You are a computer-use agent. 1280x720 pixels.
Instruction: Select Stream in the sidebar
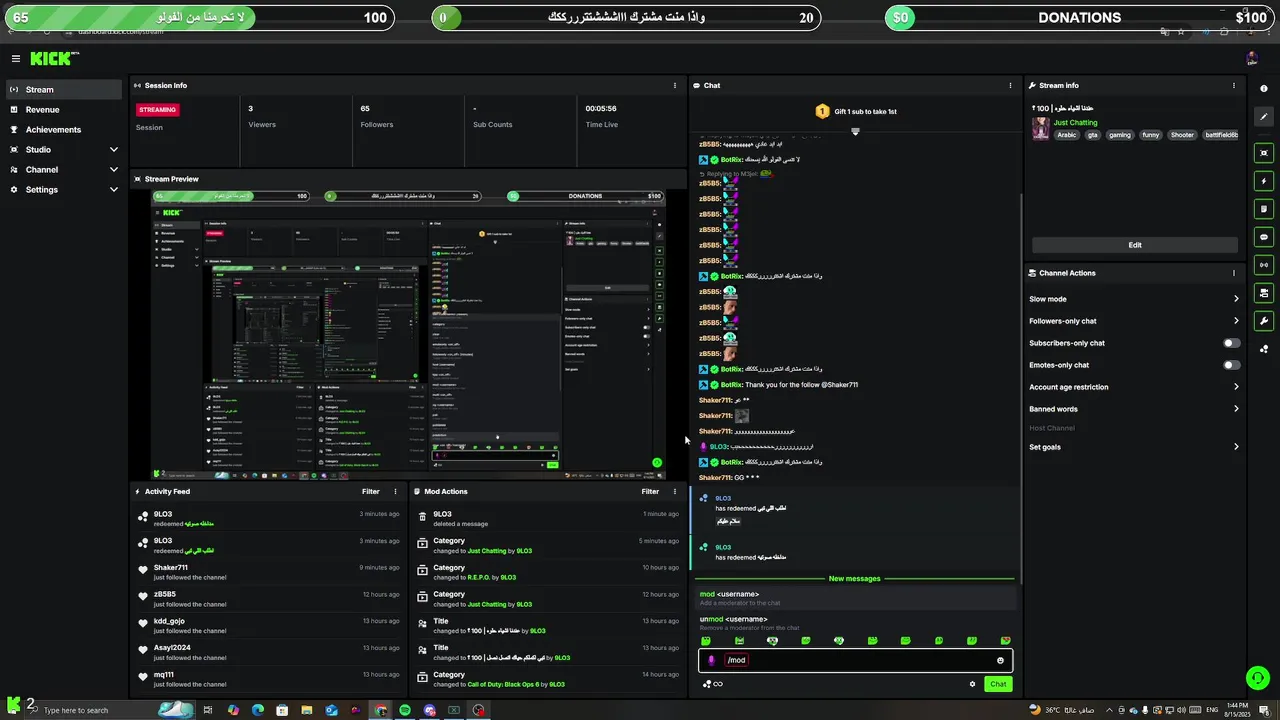[64, 90]
